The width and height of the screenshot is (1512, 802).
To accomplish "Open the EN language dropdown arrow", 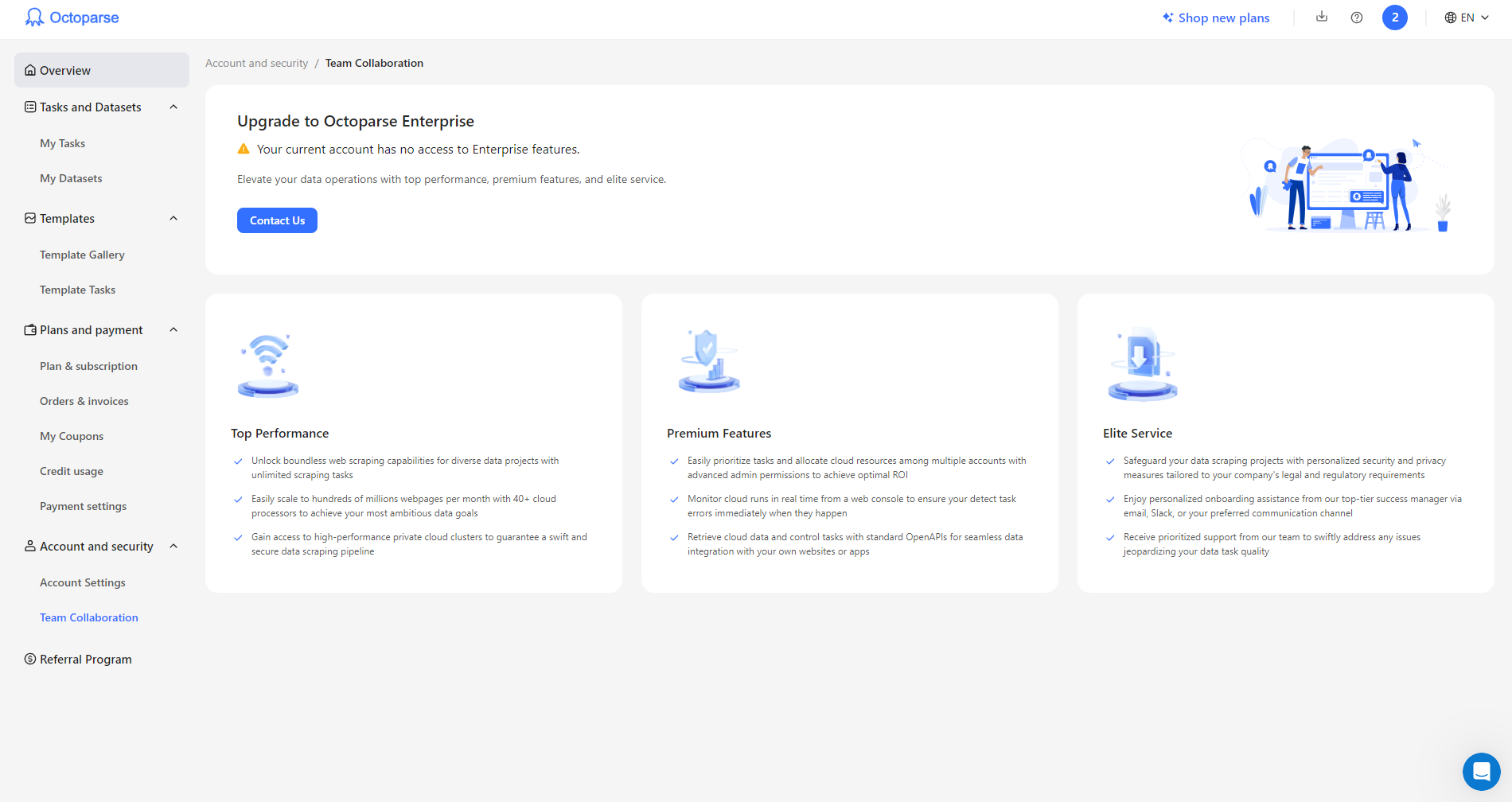I will tap(1485, 18).
